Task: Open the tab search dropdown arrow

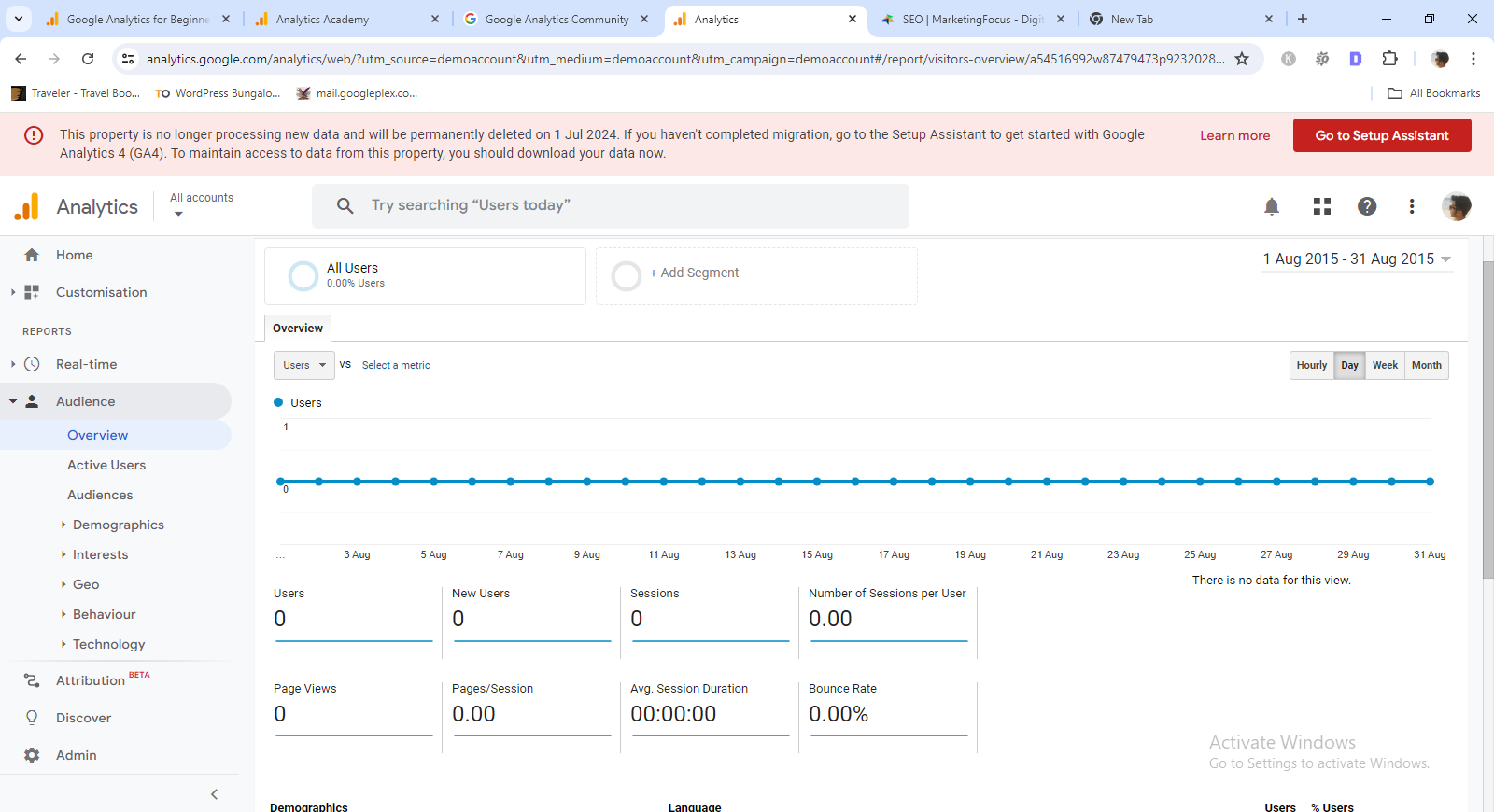Action: click(x=19, y=19)
